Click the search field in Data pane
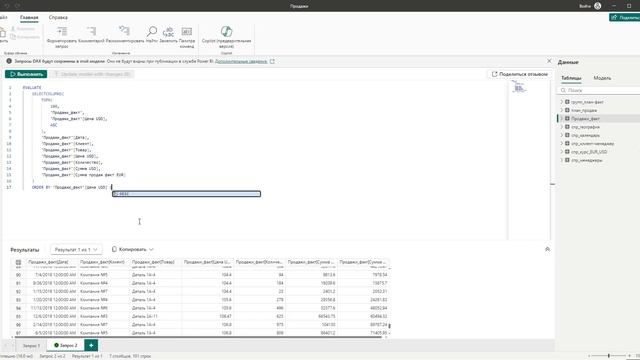Screen dimensions: 640x360 pos(599,90)
